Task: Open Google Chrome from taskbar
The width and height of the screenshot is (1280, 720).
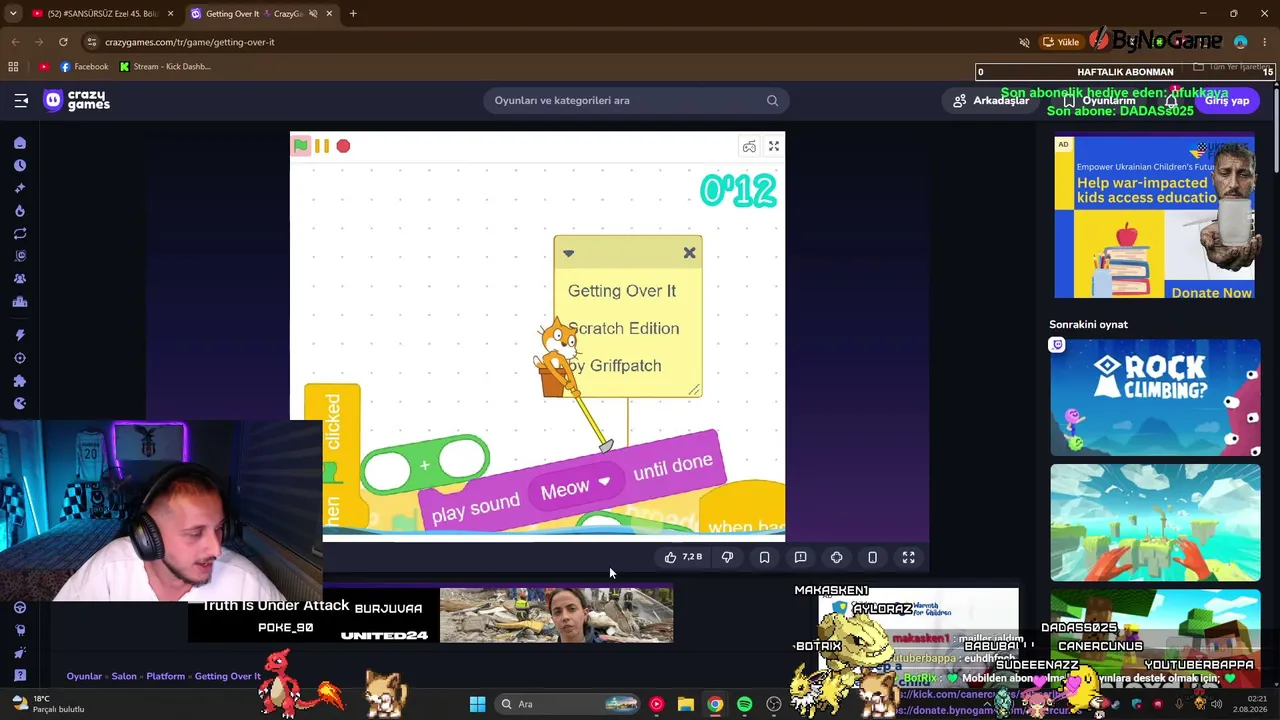Action: click(x=715, y=704)
